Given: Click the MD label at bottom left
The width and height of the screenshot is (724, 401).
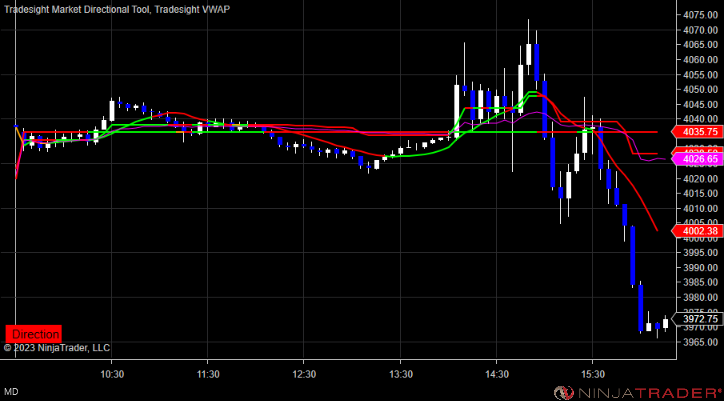Looking at the screenshot, I should tap(11, 392).
